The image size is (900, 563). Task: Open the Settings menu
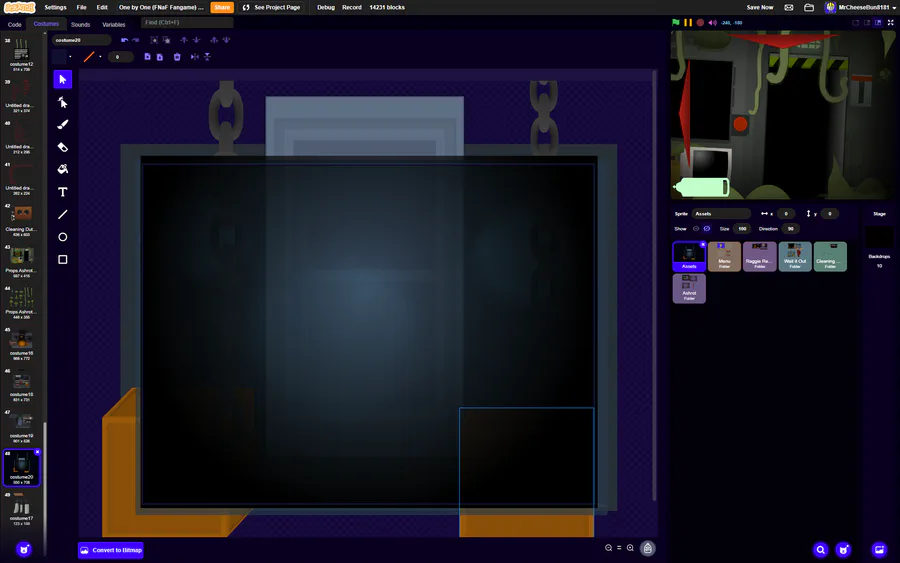[x=55, y=7]
